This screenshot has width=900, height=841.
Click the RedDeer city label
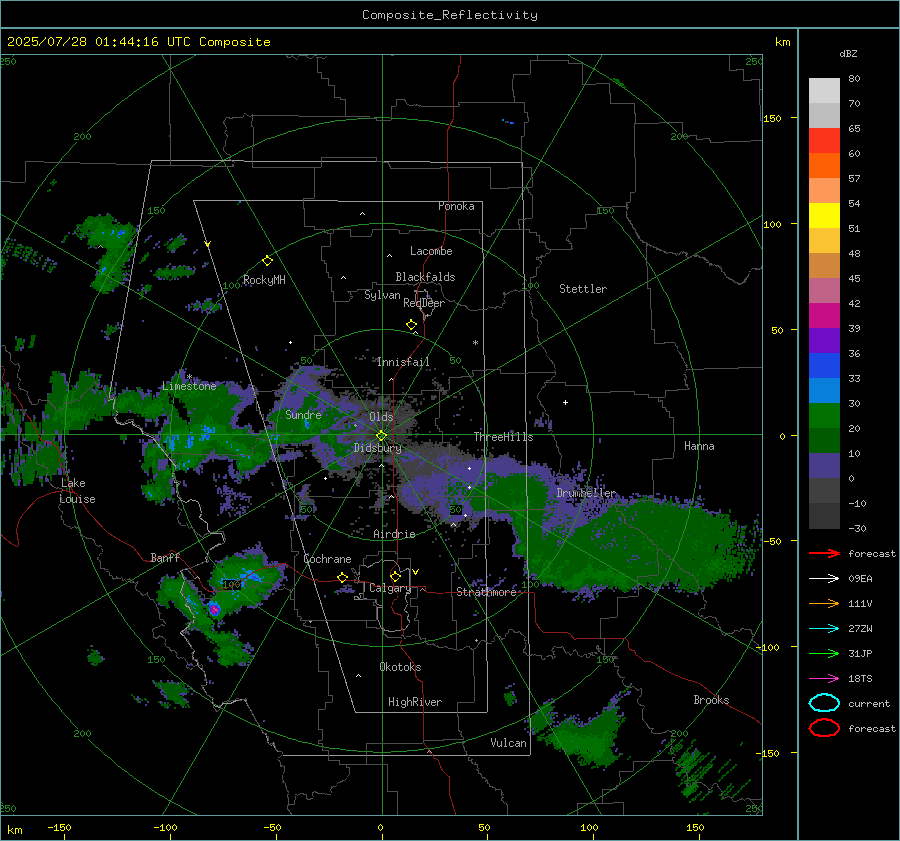click(424, 303)
